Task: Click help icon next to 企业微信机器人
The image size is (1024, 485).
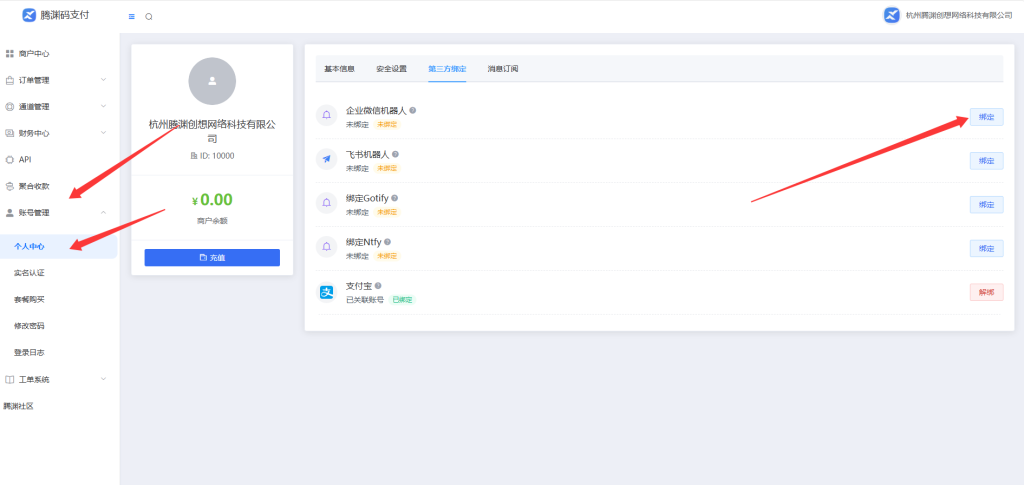Action: [x=413, y=110]
